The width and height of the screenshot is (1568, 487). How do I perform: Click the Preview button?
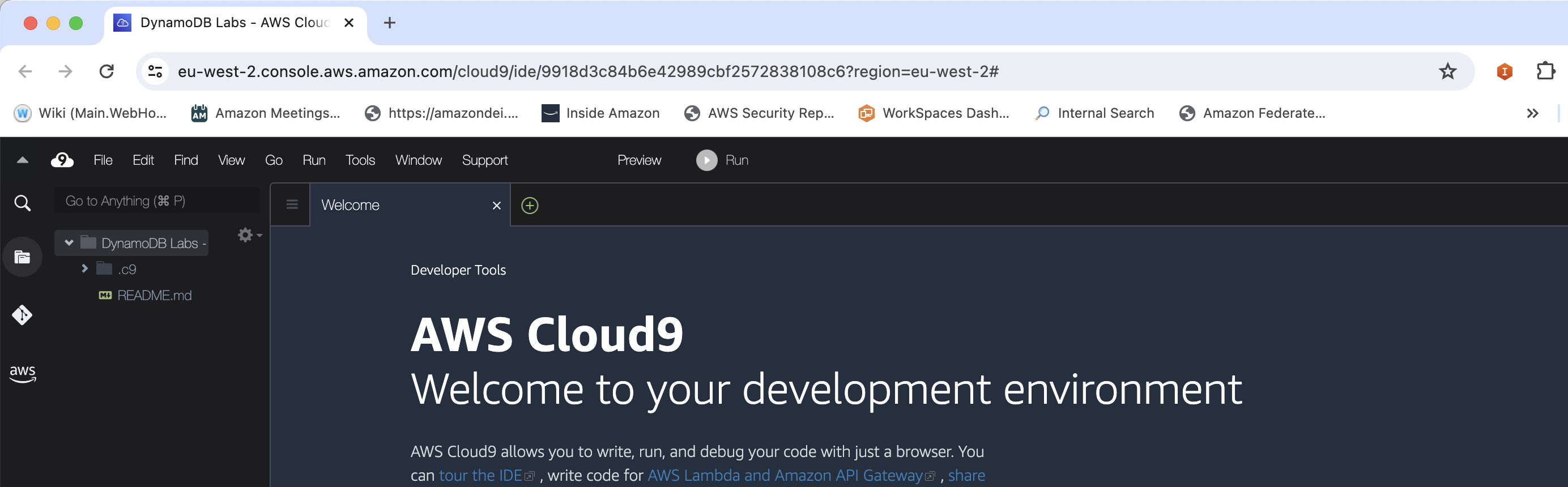[638, 160]
